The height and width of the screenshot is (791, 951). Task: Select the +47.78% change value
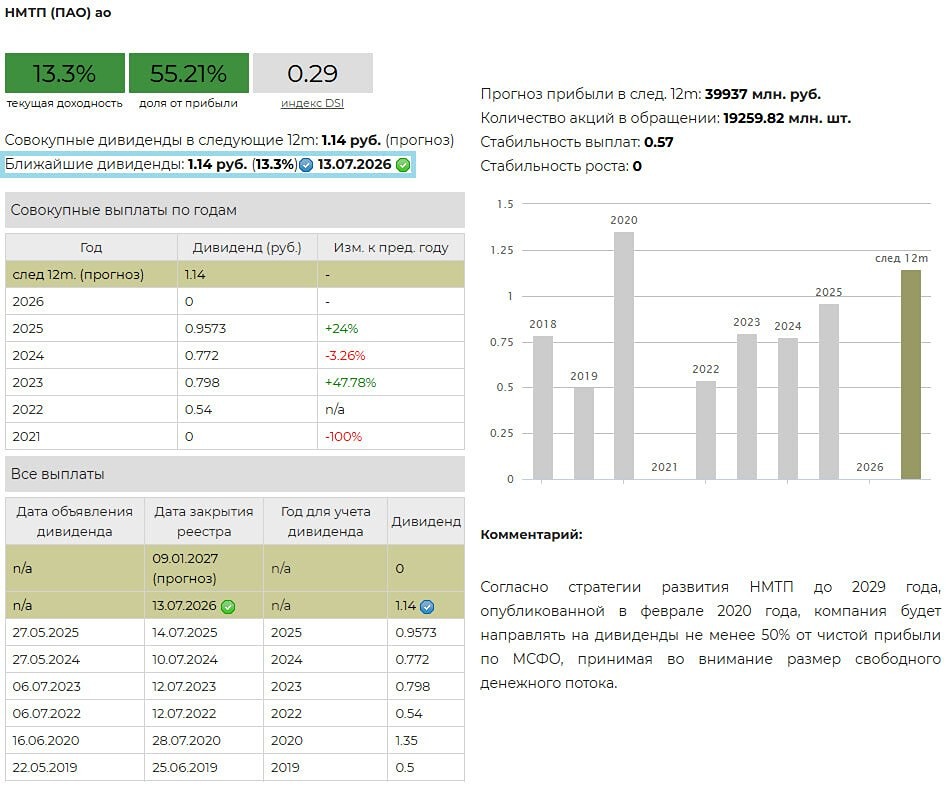click(351, 383)
